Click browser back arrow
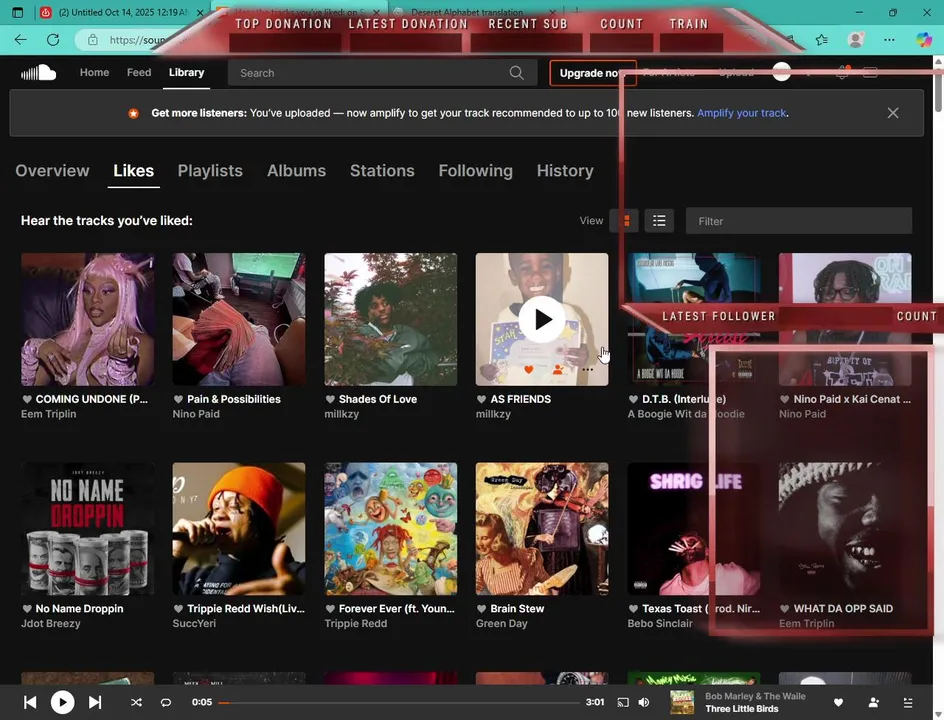 [20, 40]
